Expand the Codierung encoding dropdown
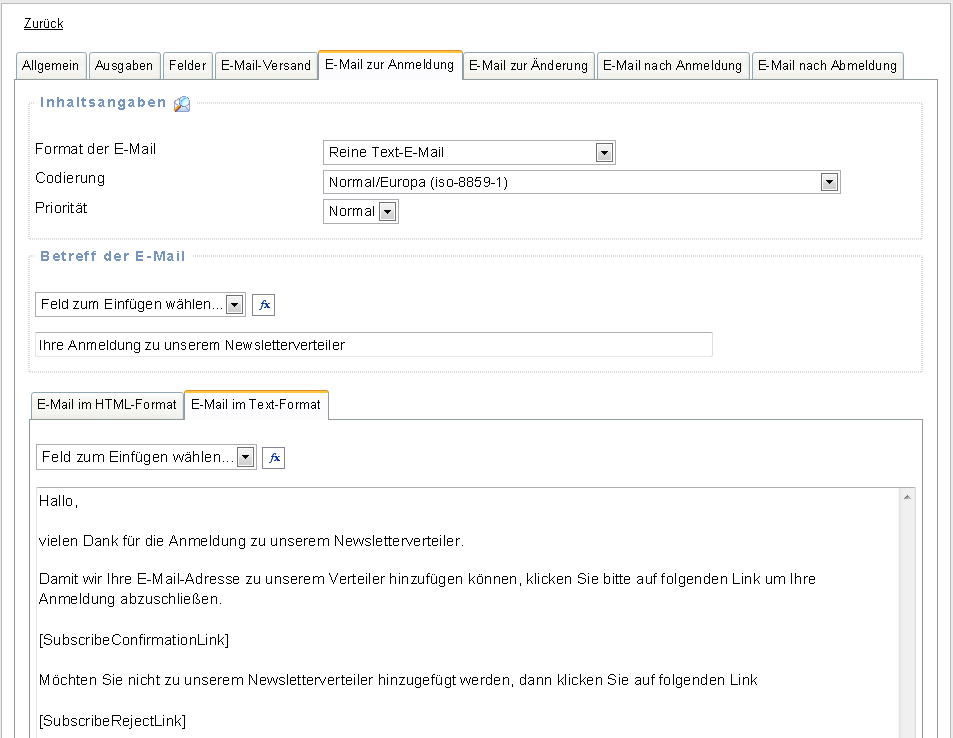 [581, 182]
